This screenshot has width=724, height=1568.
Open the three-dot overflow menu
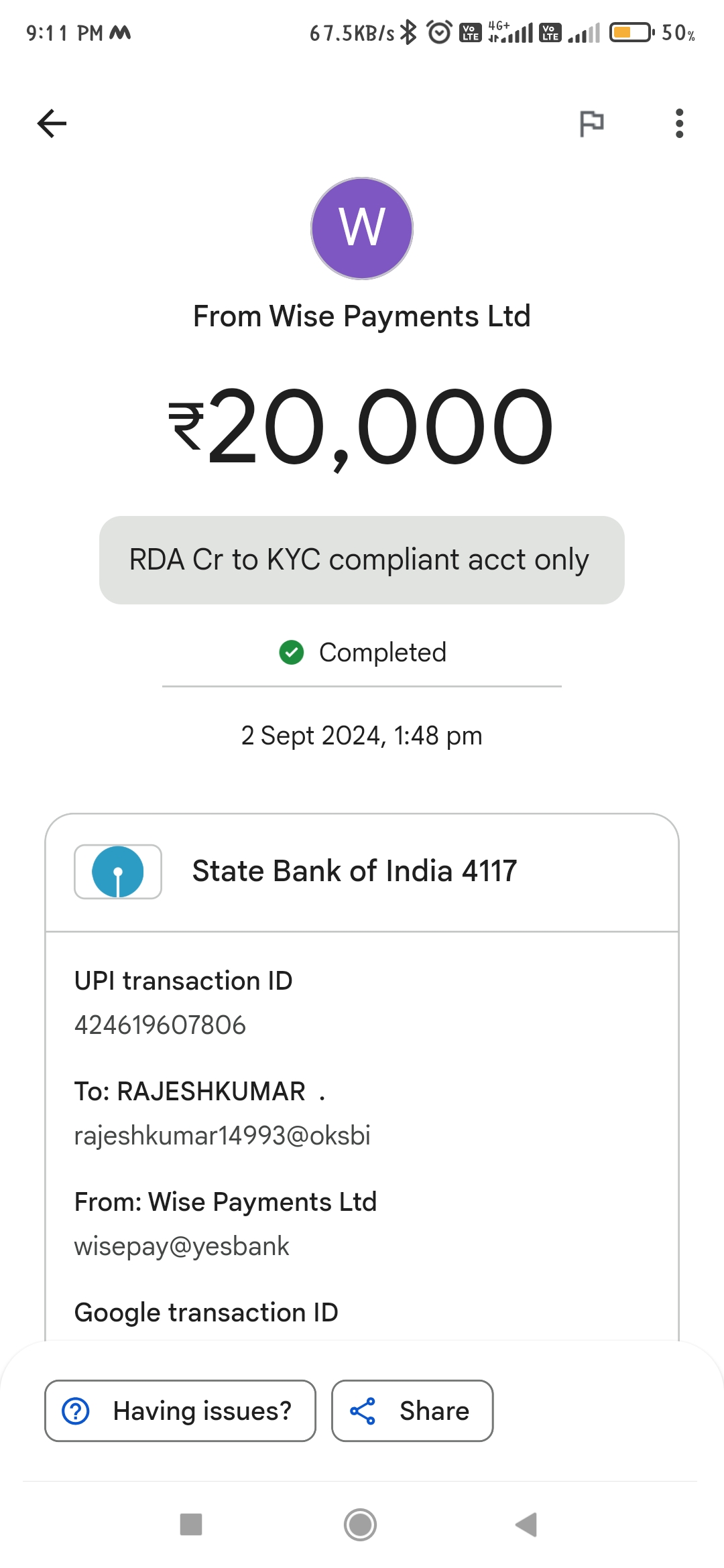(679, 123)
